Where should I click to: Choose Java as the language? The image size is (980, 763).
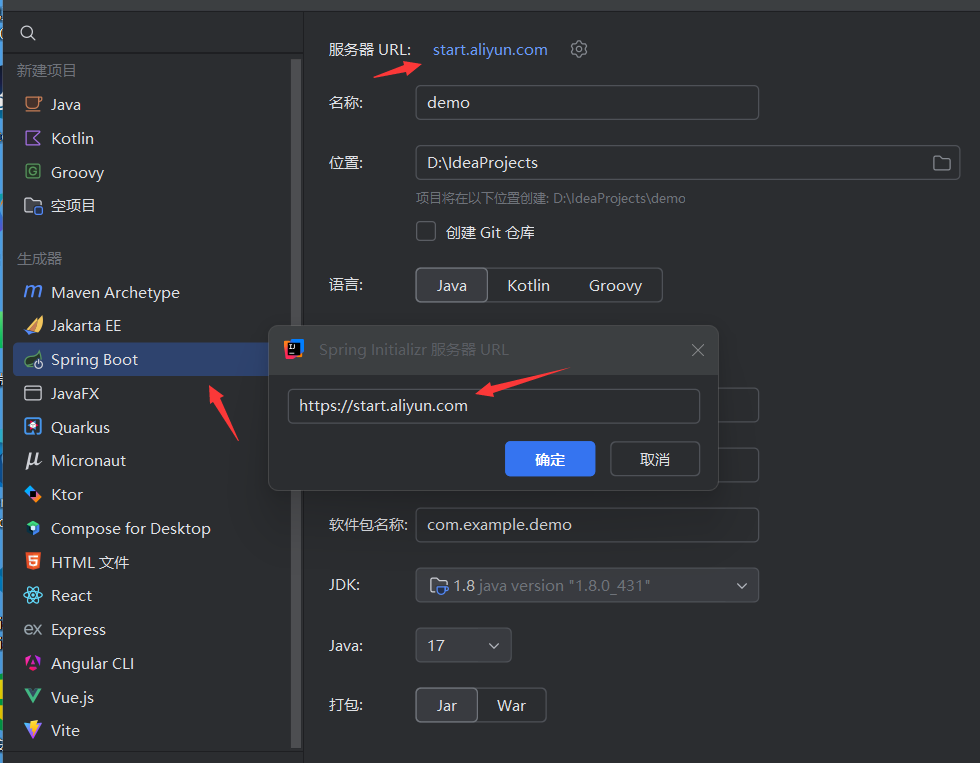tap(451, 285)
